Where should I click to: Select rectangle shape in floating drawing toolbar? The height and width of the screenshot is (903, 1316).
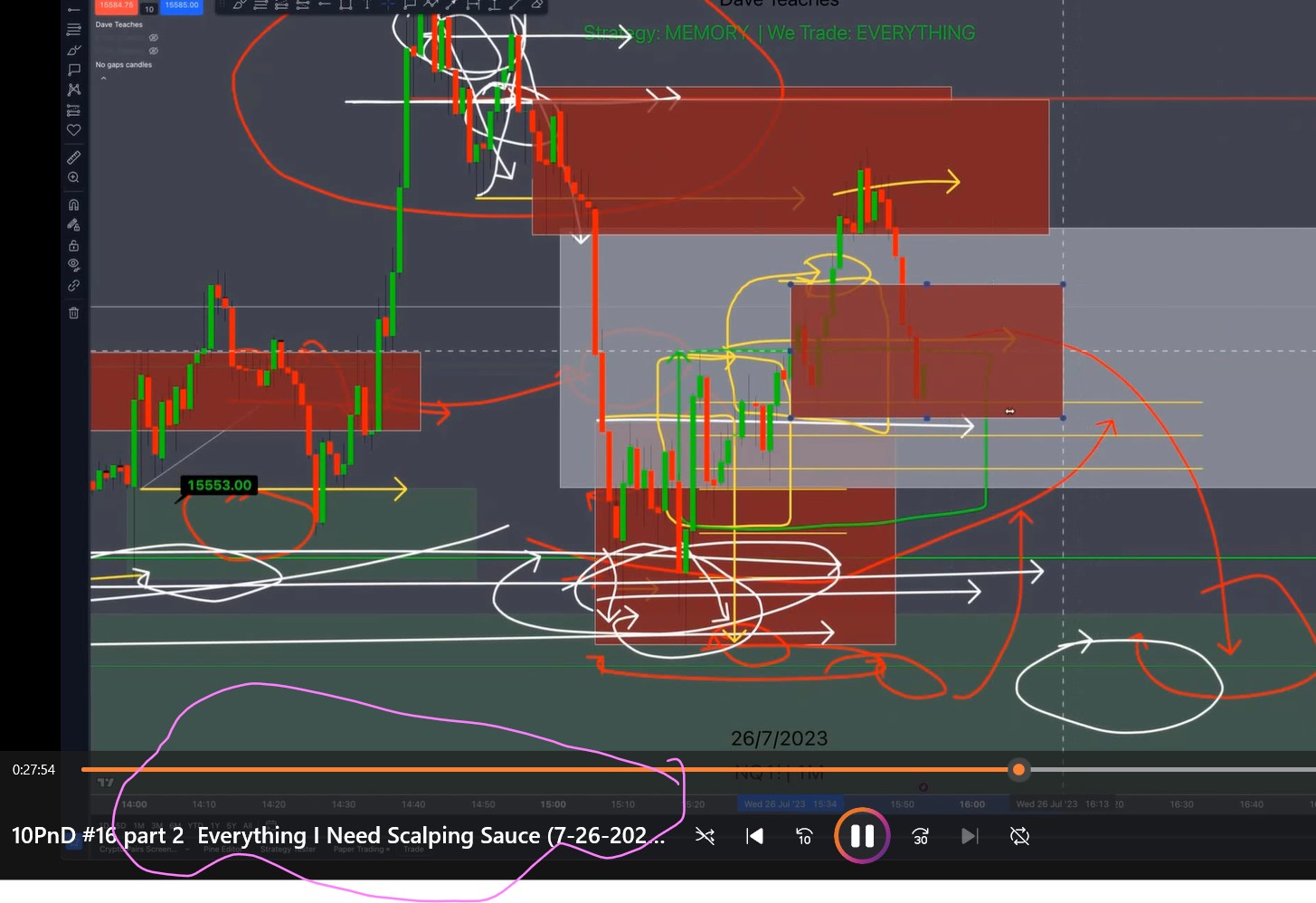pyautogui.click(x=346, y=5)
